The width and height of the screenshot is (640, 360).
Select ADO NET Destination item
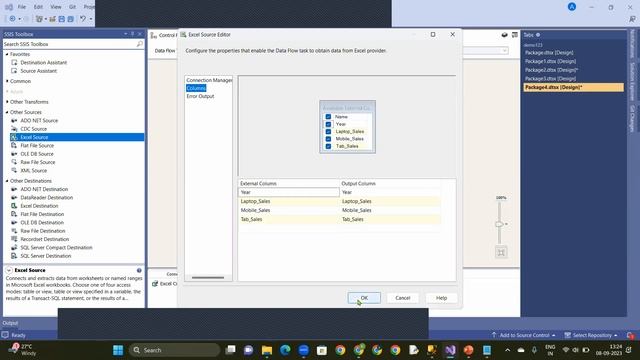44,189
